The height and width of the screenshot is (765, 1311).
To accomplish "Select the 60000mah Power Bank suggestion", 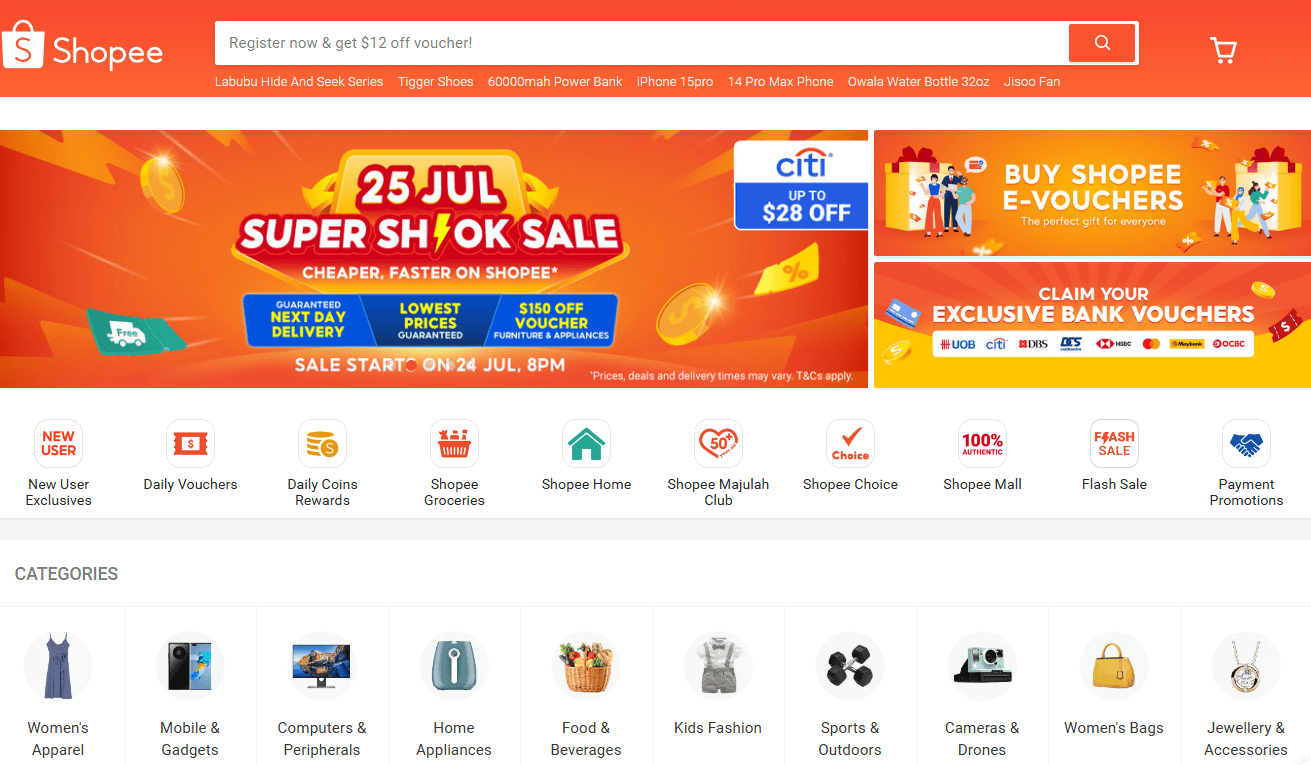I will [555, 82].
